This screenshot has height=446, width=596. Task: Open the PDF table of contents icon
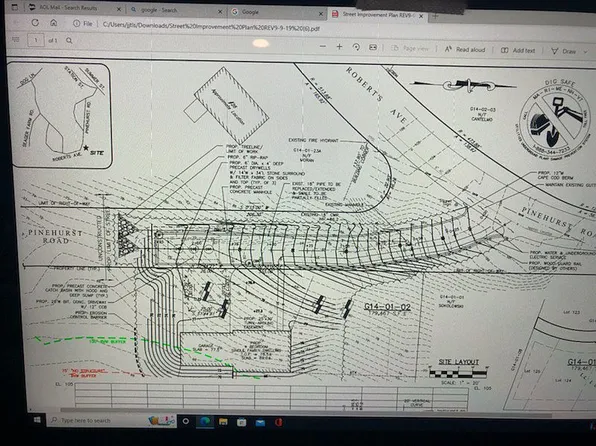(x=16, y=40)
